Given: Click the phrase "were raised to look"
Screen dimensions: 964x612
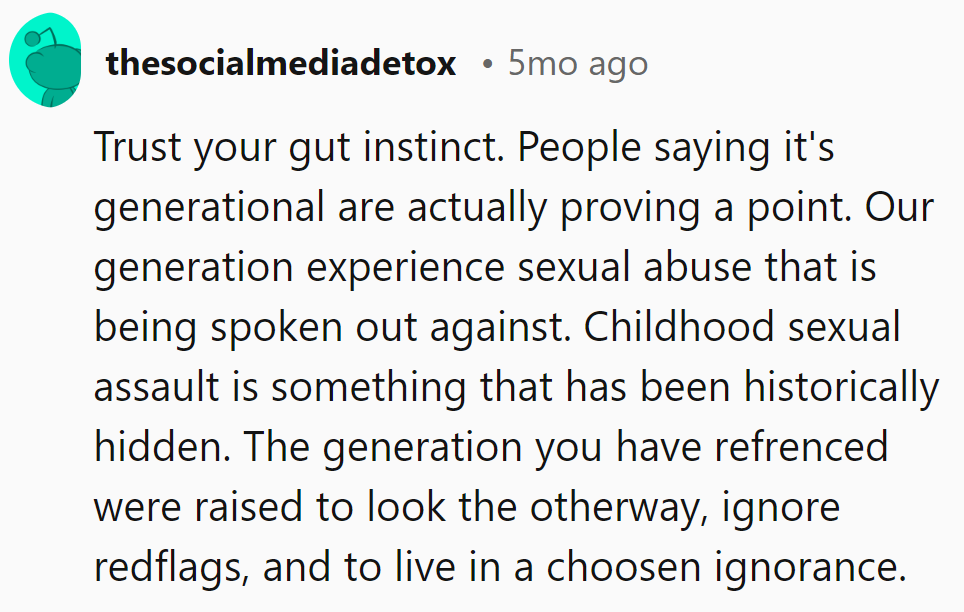Looking at the screenshot, I should point(255,506).
